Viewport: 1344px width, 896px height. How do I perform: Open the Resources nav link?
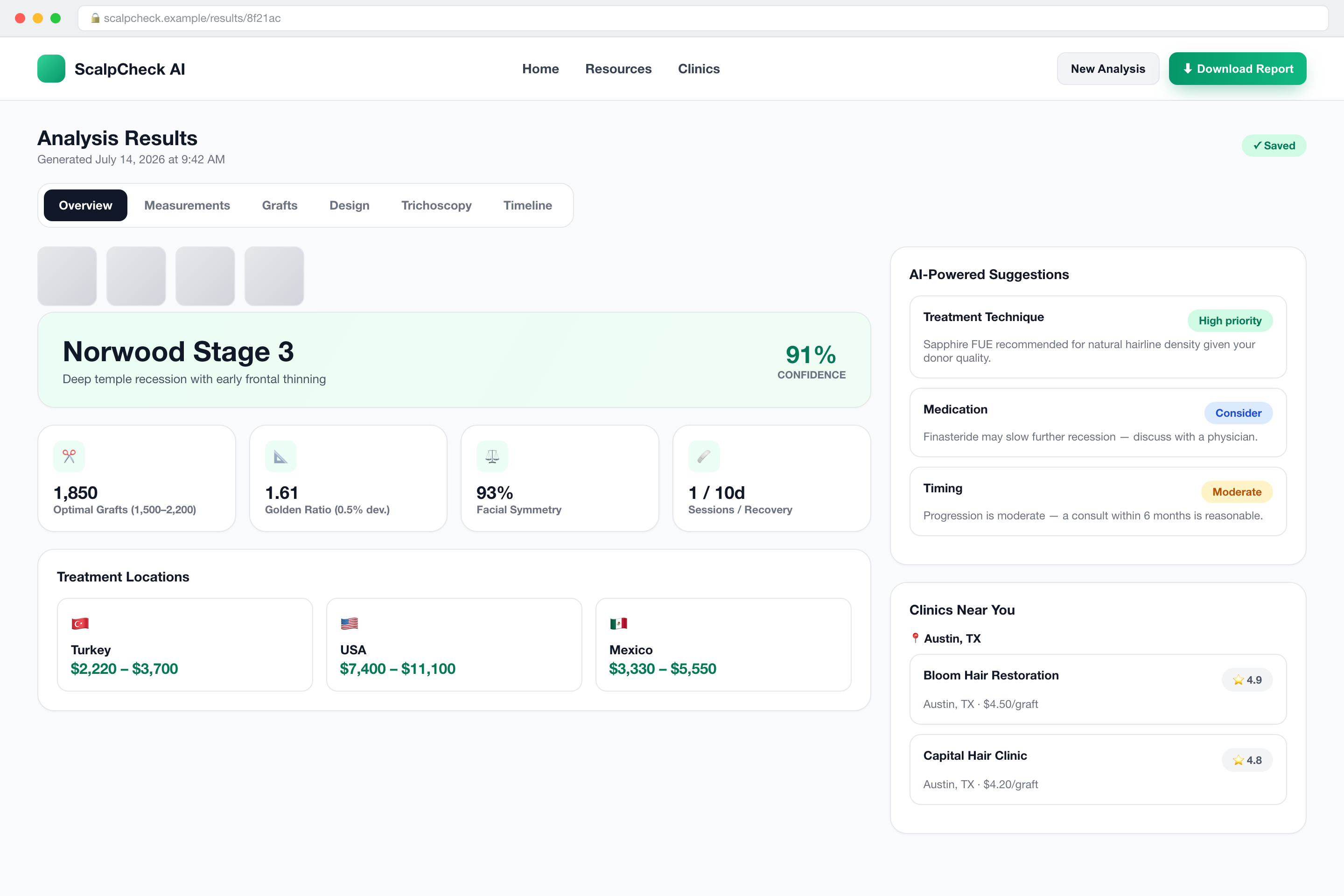(x=618, y=69)
